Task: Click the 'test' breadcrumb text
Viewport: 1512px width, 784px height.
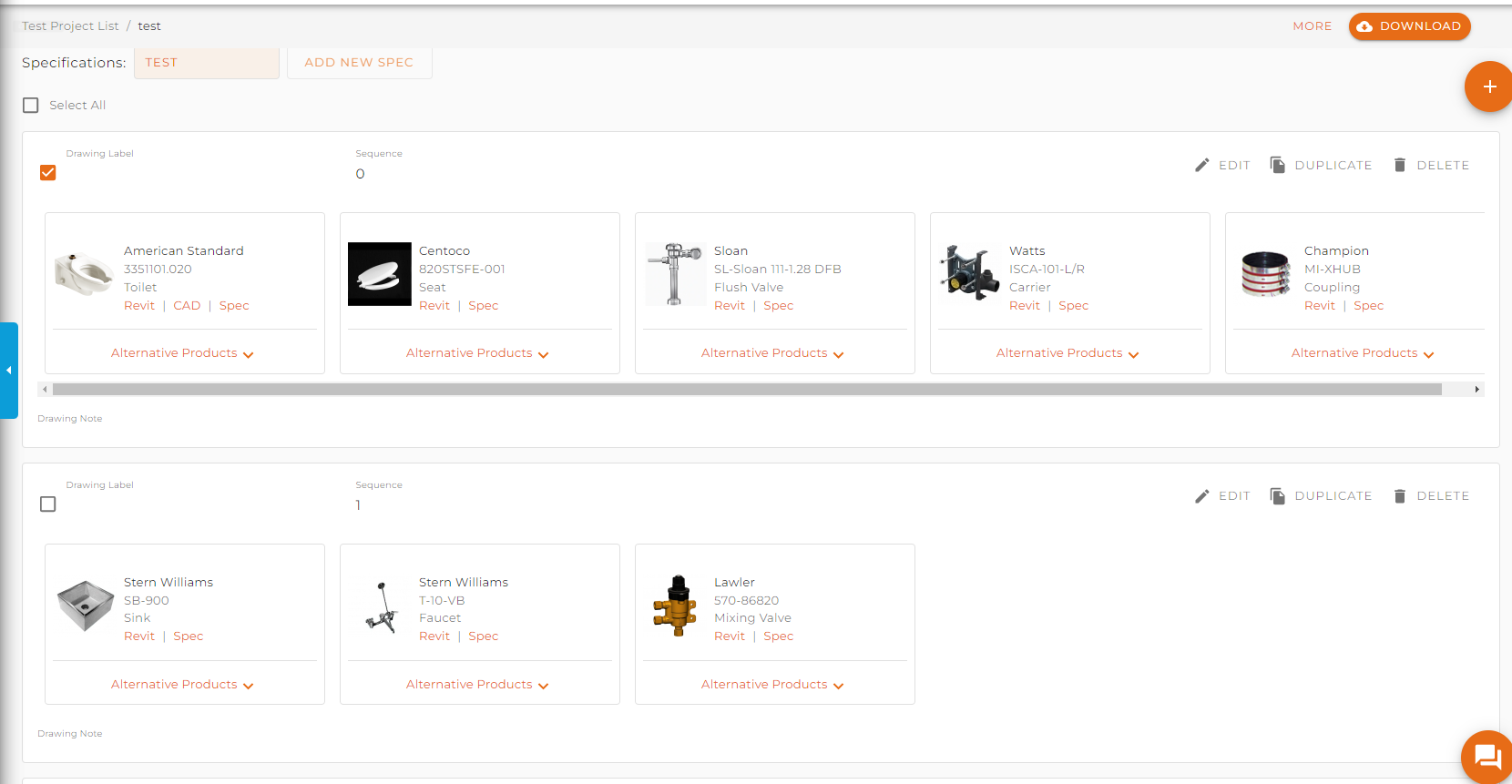Action: [x=149, y=26]
